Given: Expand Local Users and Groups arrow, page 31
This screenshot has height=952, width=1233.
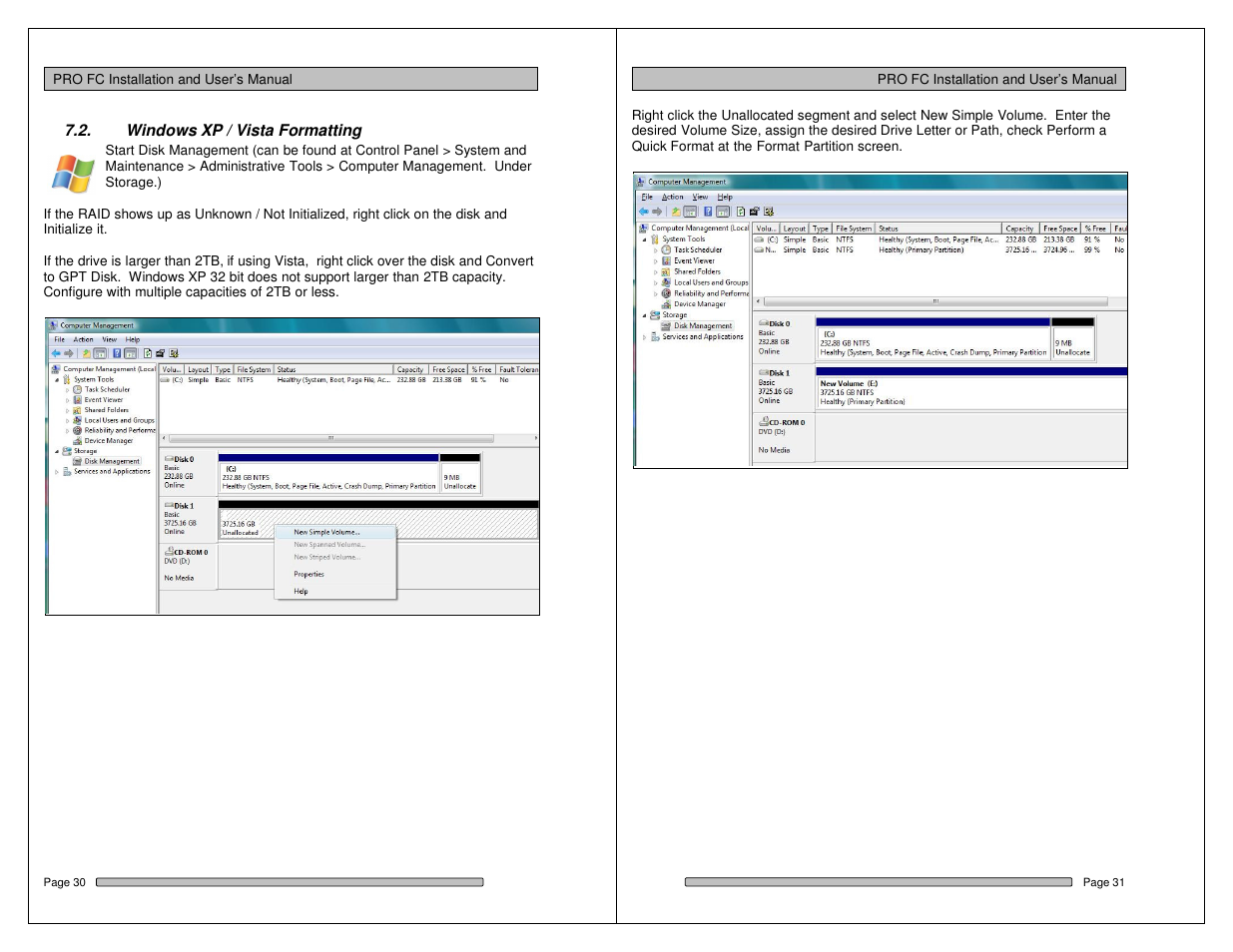Looking at the screenshot, I should coord(656,282).
